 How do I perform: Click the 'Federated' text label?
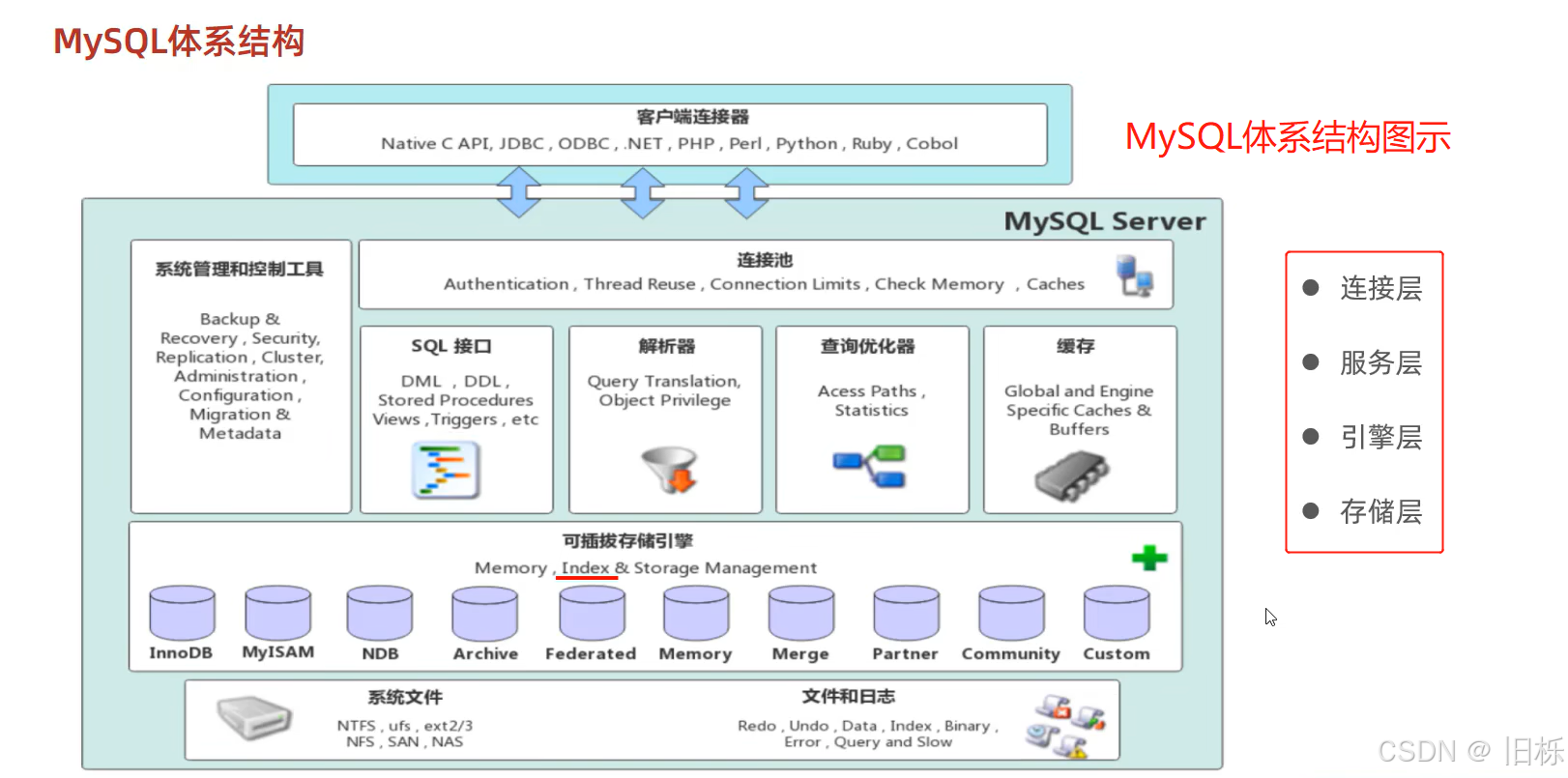[591, 653]
